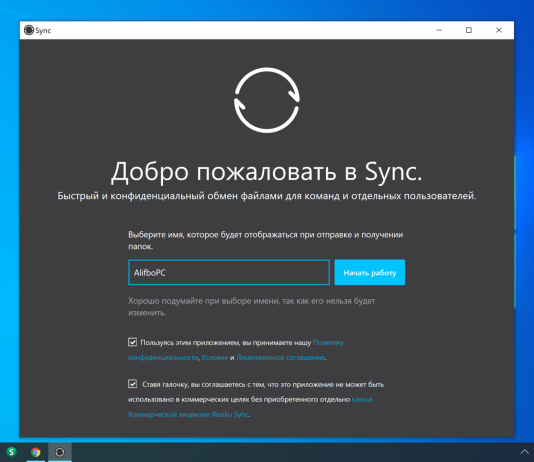The width and height of the screenshot is (534, 462).
Task: Open the Условия link
Action: pos(215,357)
